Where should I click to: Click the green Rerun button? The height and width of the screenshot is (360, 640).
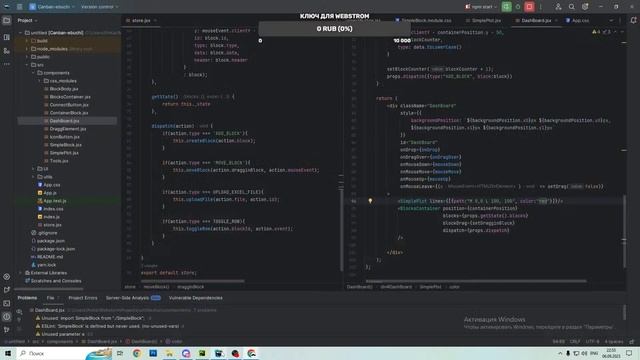506,7
